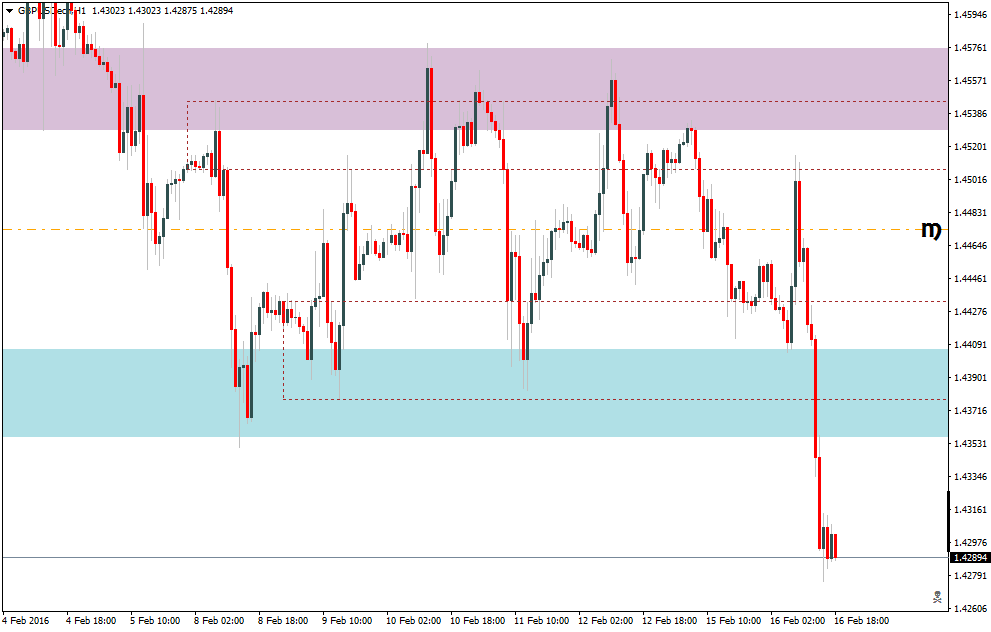Click the low value 1.42875 in chart title
The height and width of the screenshot is (632, 991).
pos(180,11)
